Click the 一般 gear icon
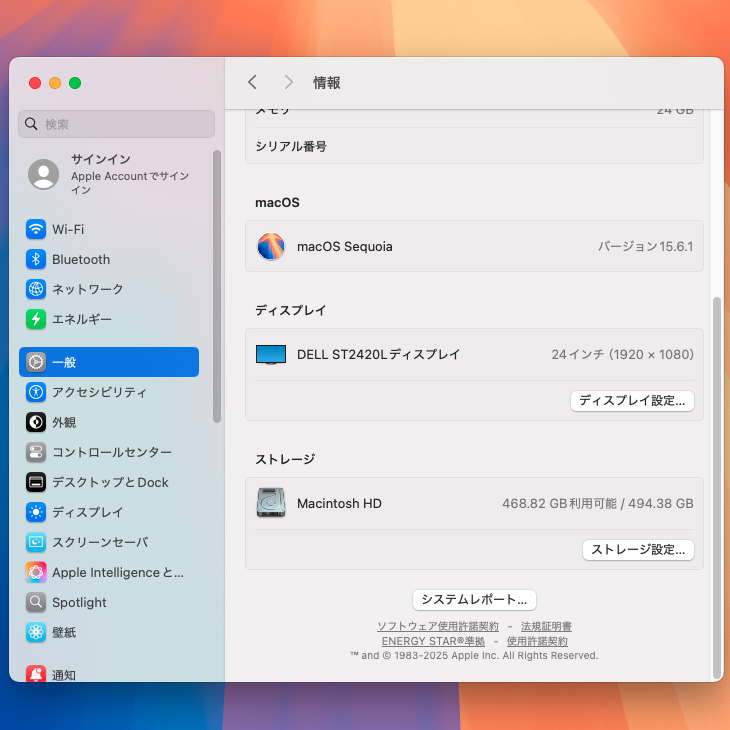Viewport: 730px width, 730px height. pos(36,362)
